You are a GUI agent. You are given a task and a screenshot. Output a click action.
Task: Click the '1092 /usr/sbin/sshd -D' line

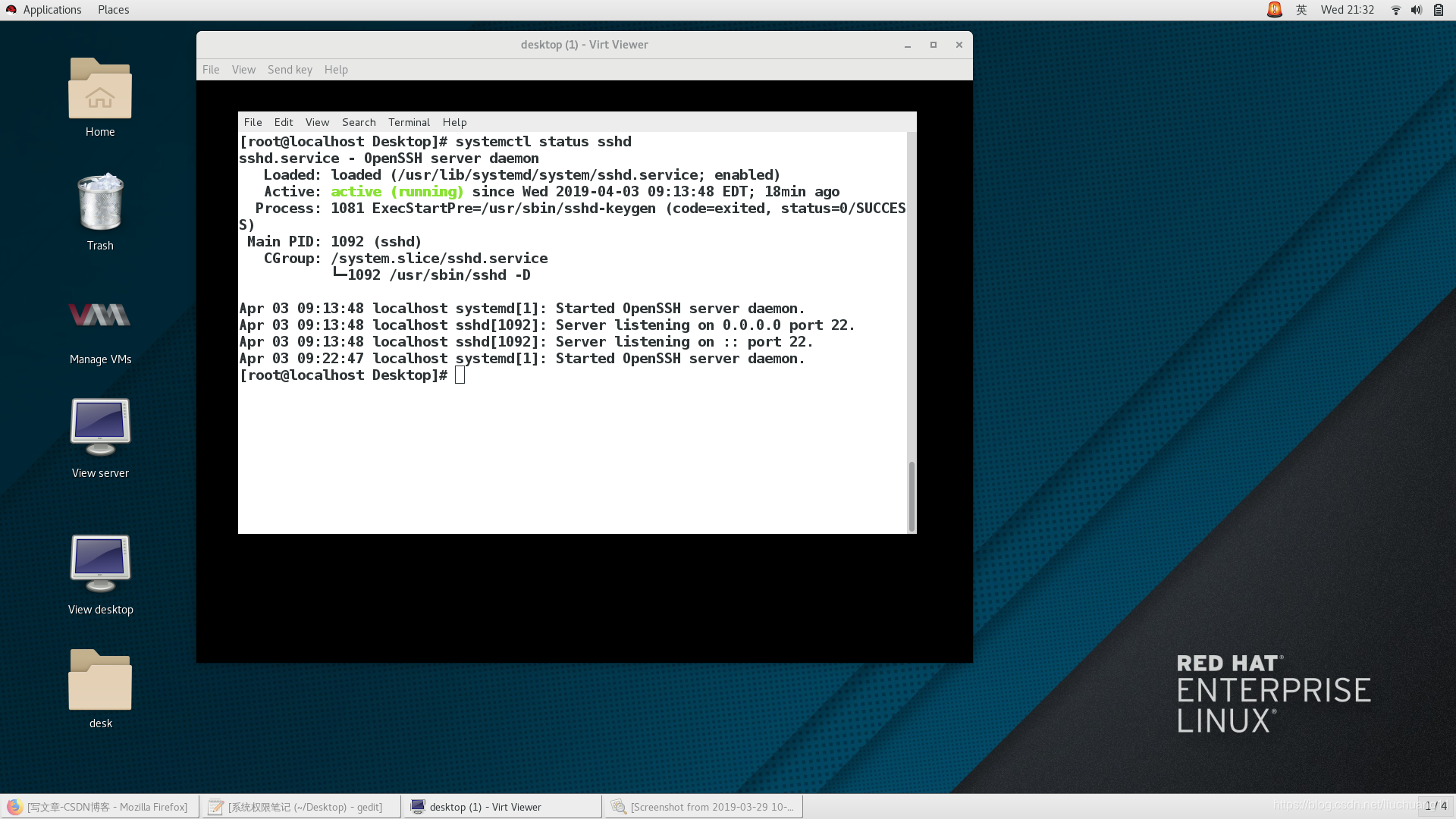[x=431, y=275]
